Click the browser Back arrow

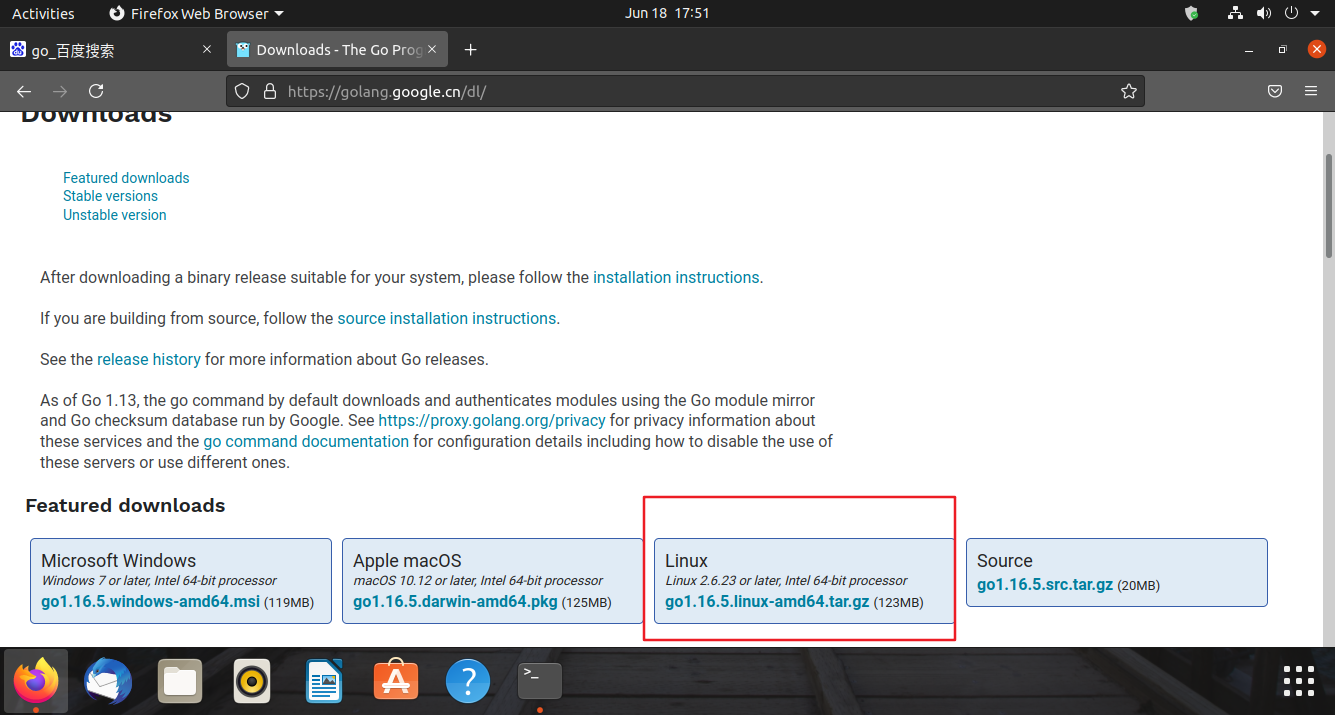pos(24,91)
